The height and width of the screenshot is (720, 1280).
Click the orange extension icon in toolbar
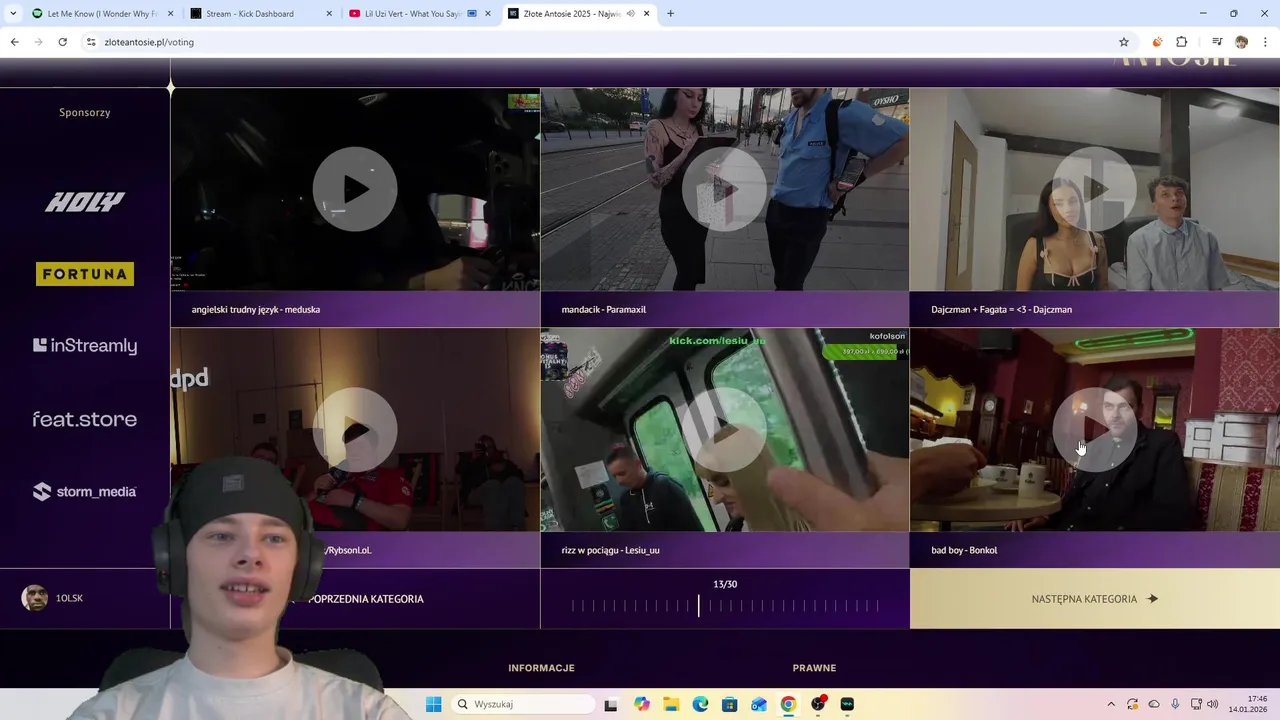coord(1157,42)
